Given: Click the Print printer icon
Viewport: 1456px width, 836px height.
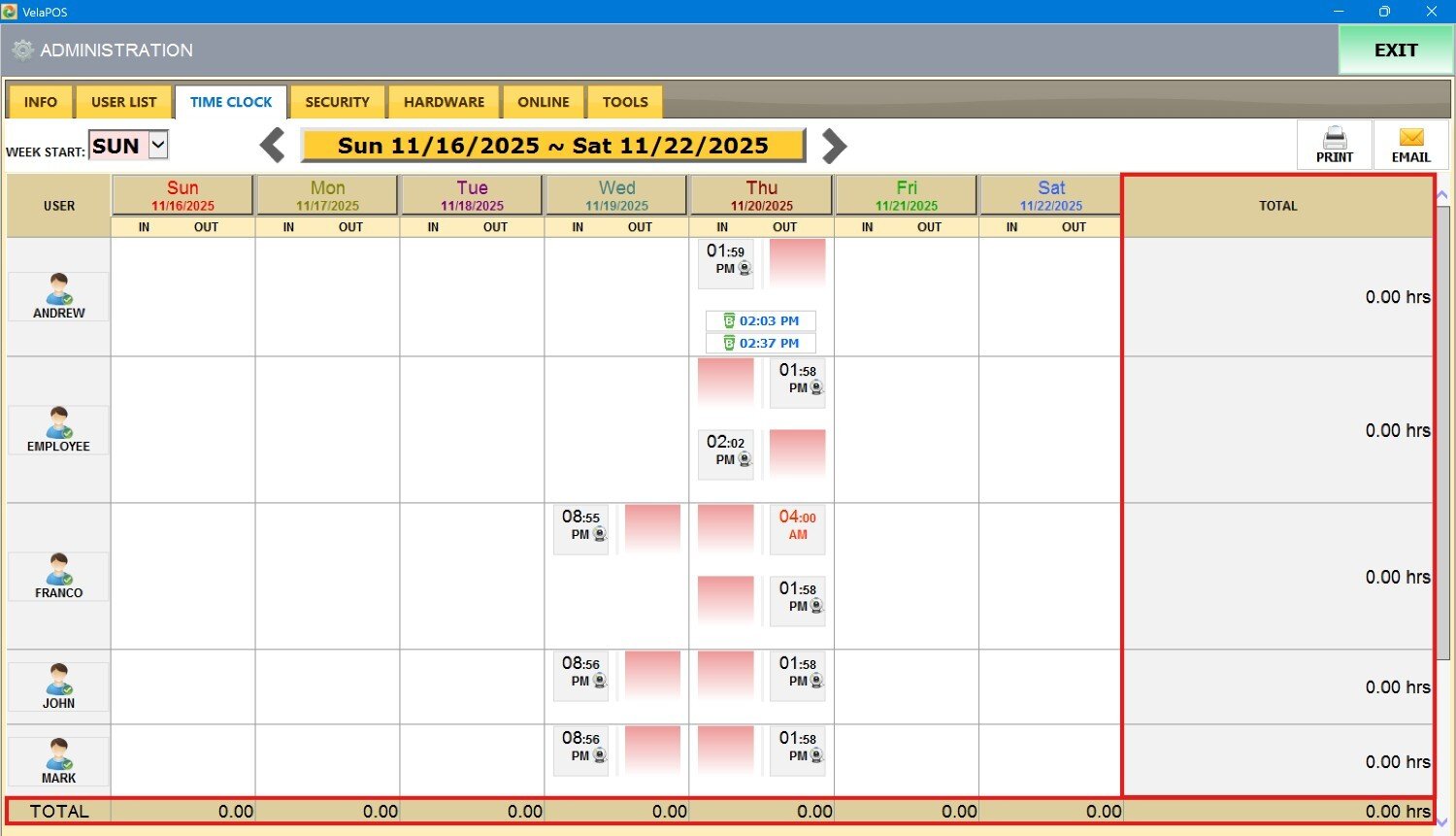Looking at the screenshot, I should click(1335, 138).
